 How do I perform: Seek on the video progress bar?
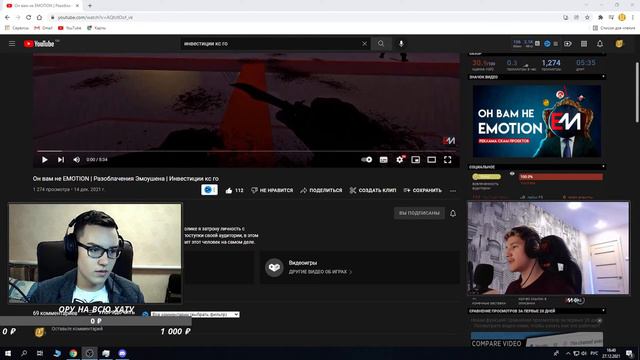[246, 151]
